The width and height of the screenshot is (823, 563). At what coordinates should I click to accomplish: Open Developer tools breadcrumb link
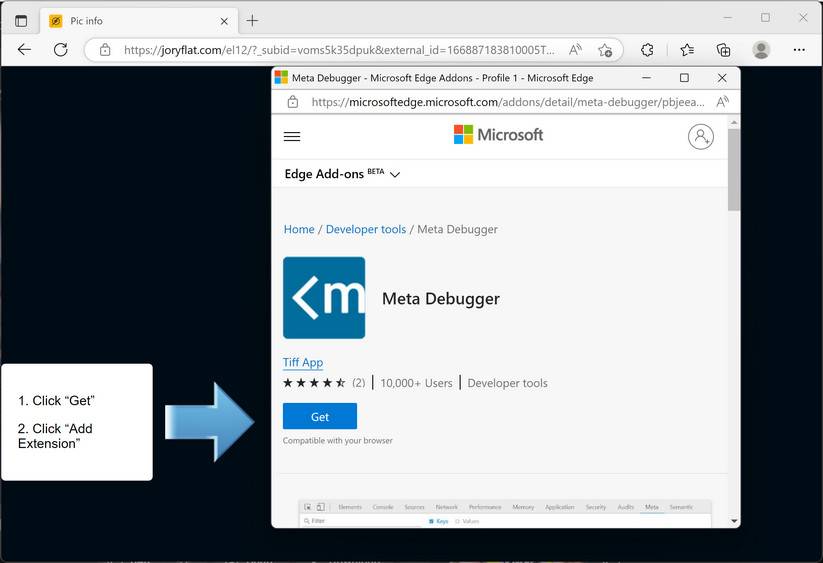click(366, 229)
